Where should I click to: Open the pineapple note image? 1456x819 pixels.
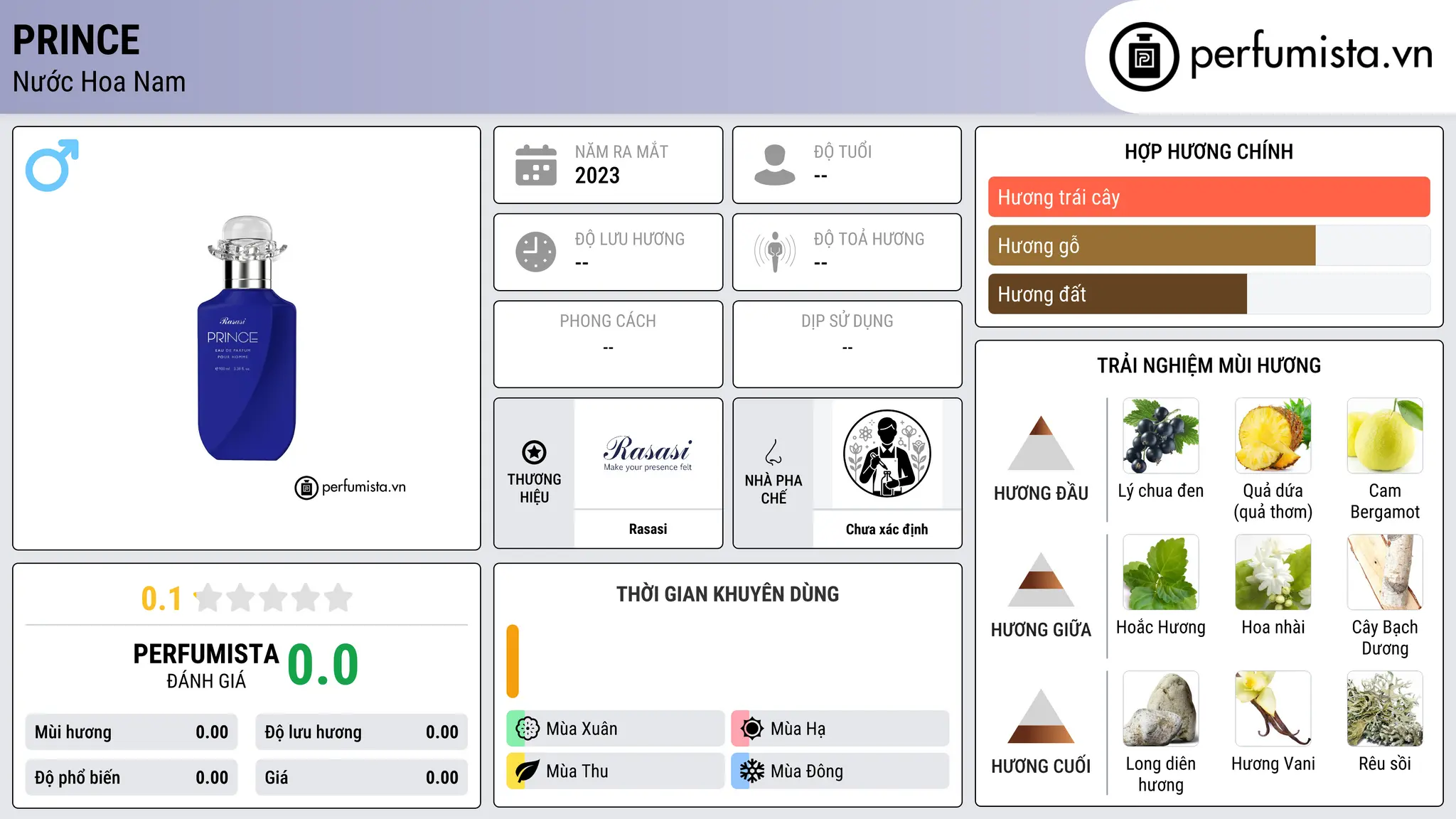pos(1273,436)
